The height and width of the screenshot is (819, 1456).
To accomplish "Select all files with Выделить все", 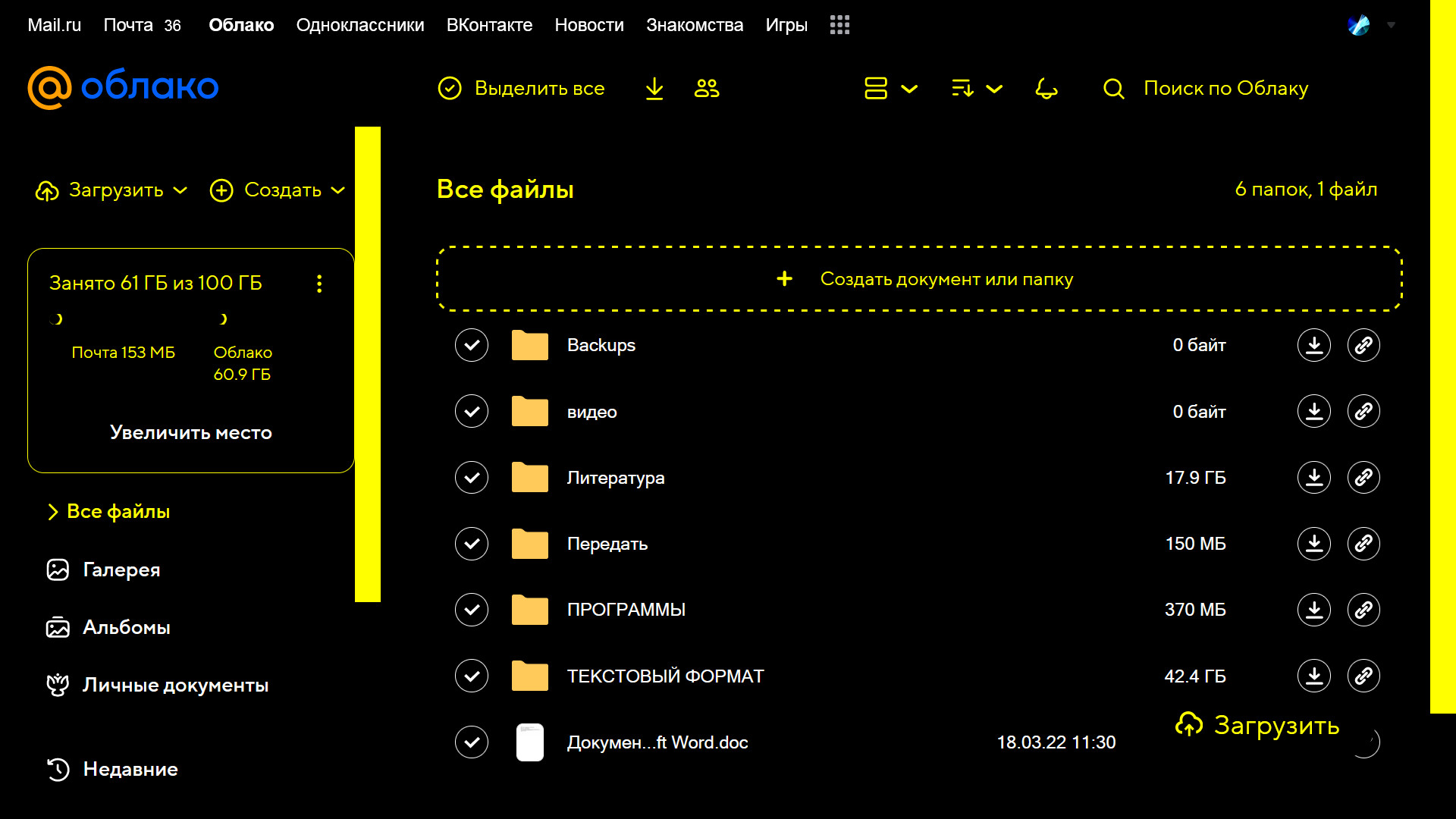I will pos(521,89).
